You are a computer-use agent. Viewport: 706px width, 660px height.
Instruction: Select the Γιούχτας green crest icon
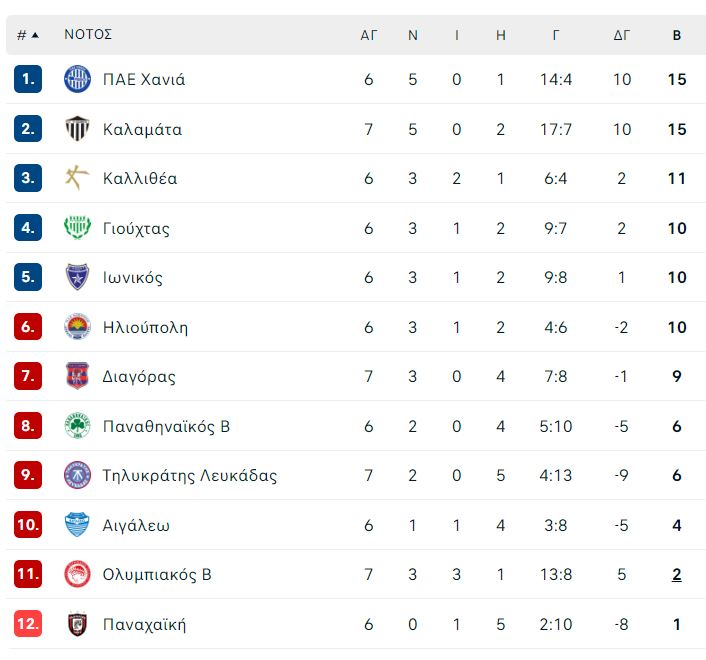pyautogui.click(x=77, y=228)
